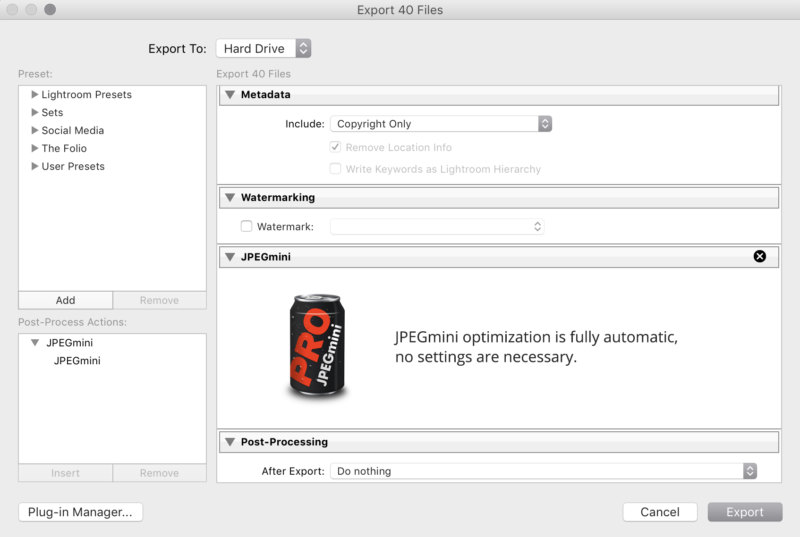The image size is (800, 537).
Task: Expand Lightroom Presets folder
Action: tap(35, 94)
